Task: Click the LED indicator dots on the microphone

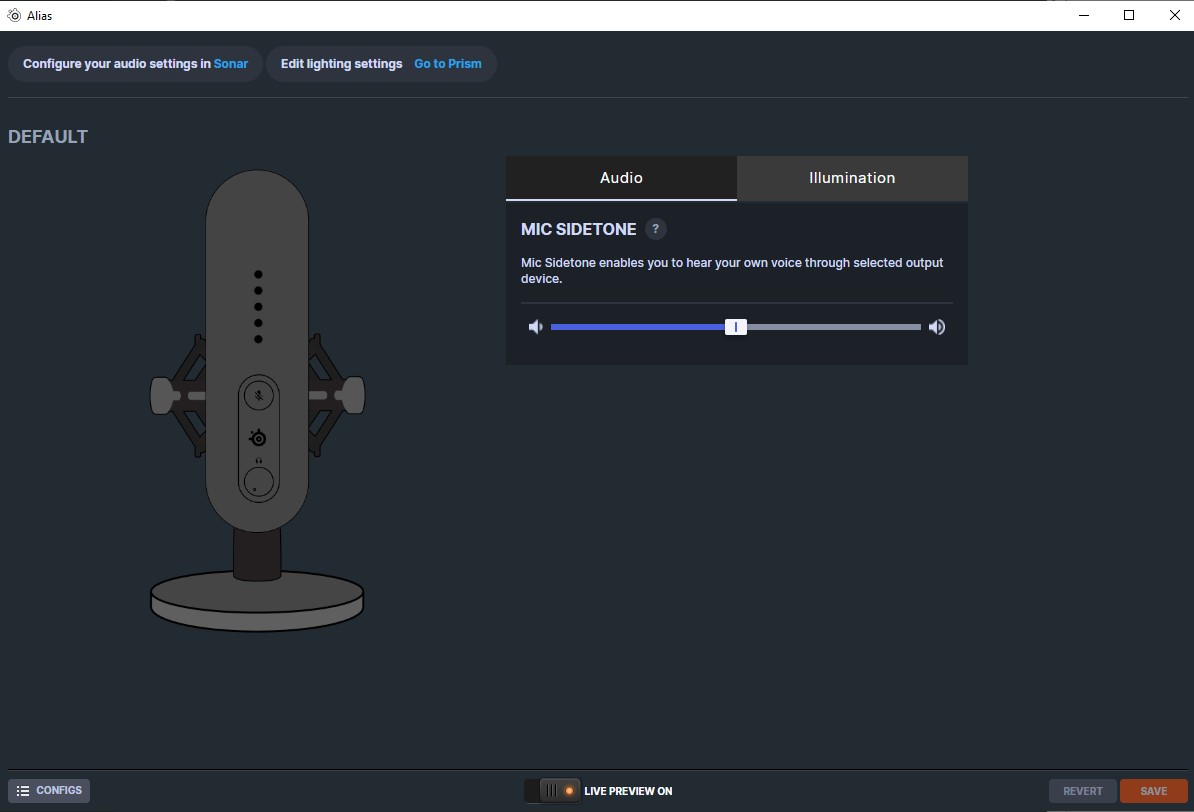Action: pos(258,306)
